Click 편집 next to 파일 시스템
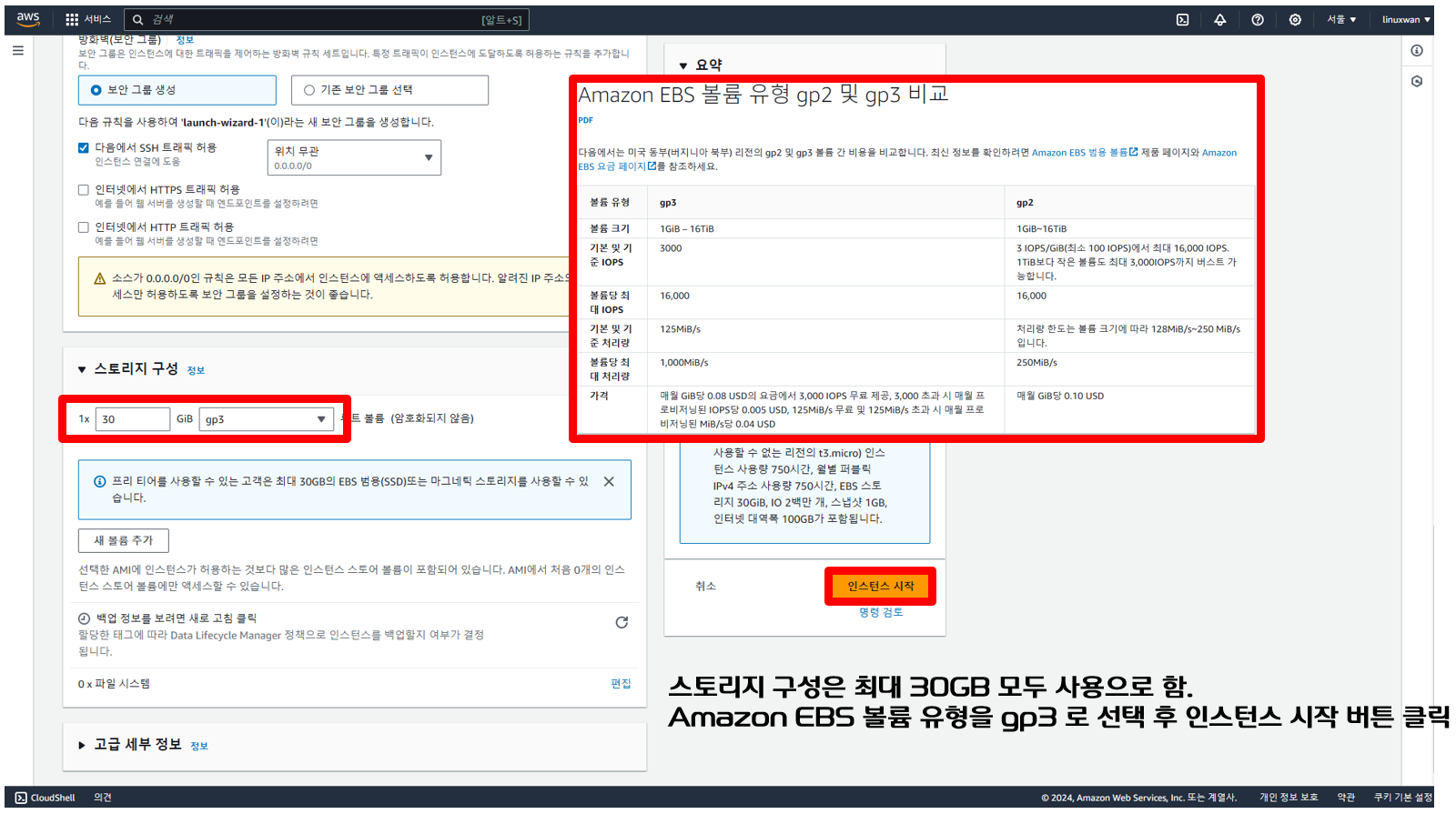This screenshot has width=1456, height=814. [621, 684]
